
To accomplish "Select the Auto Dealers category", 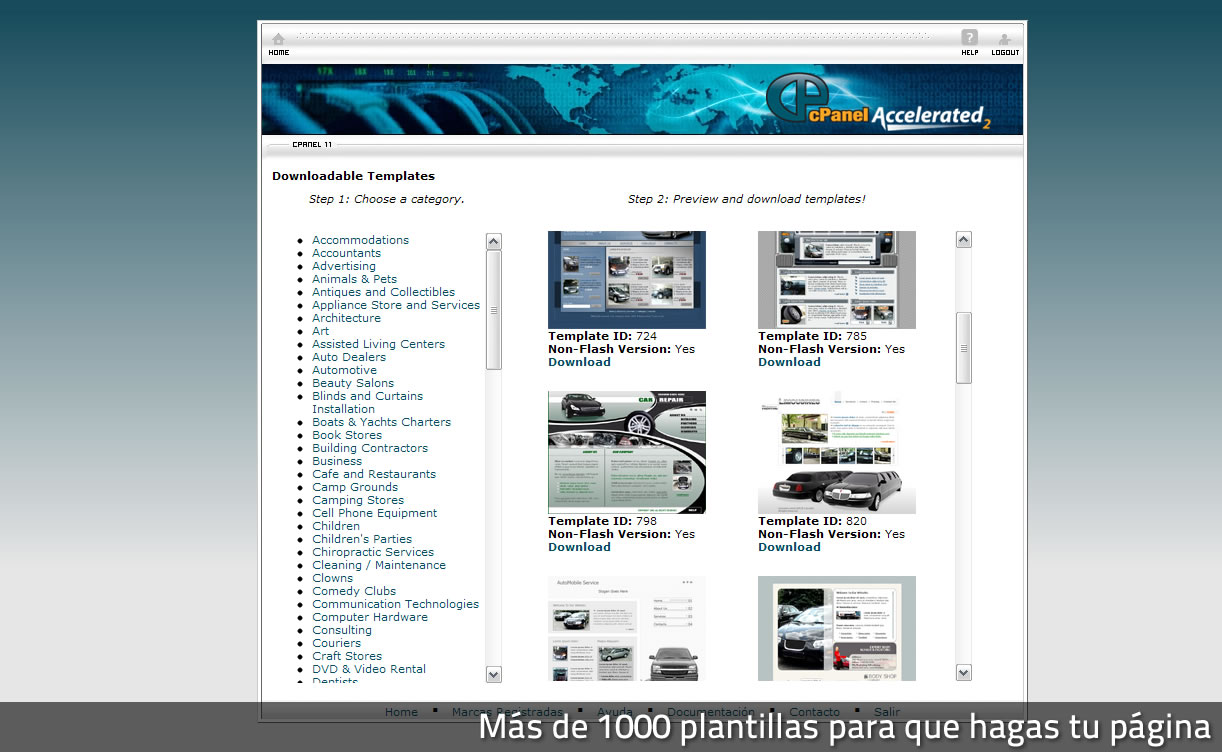I will [348, 357].
